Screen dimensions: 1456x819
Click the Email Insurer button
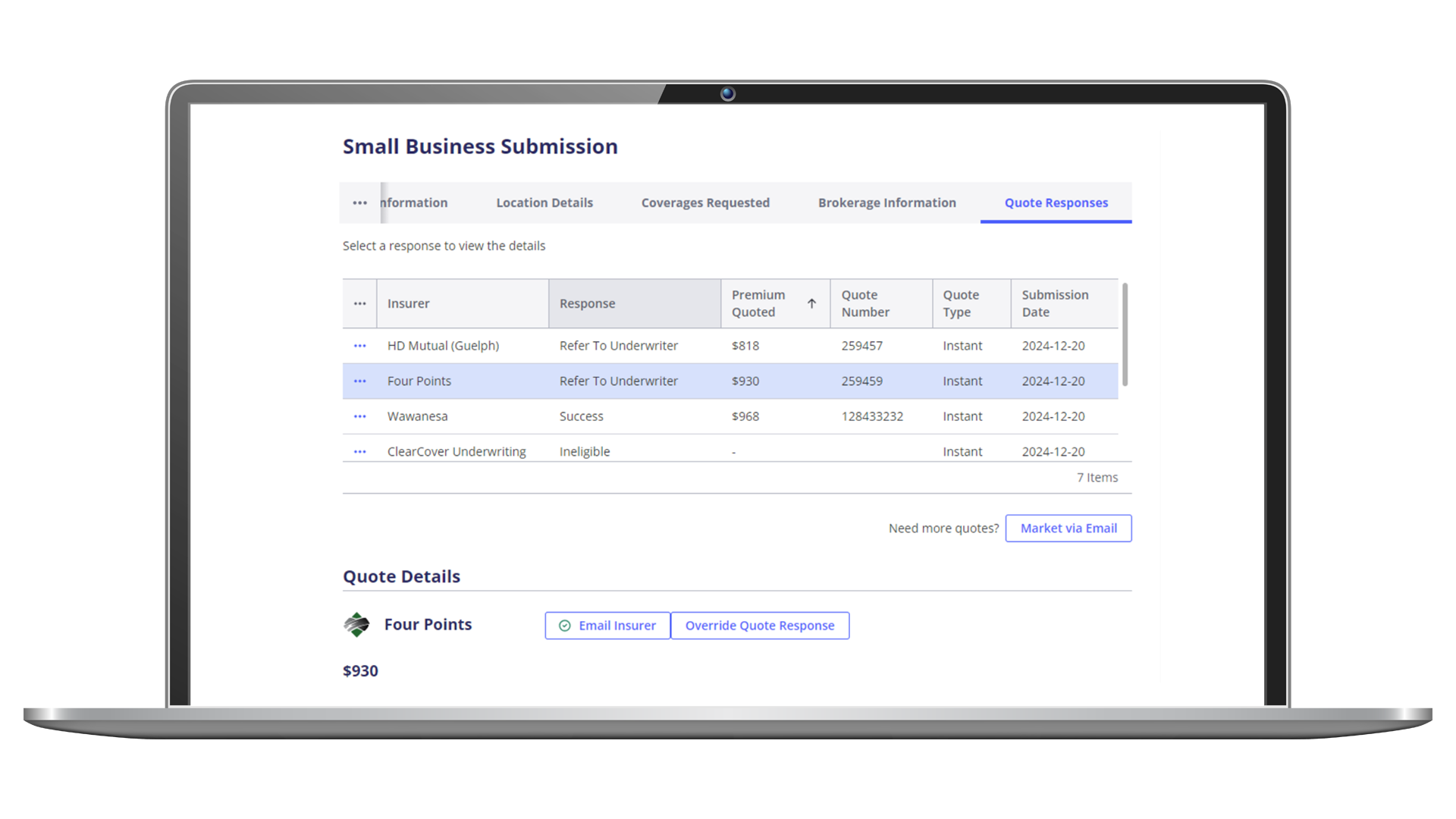[607, 626]
